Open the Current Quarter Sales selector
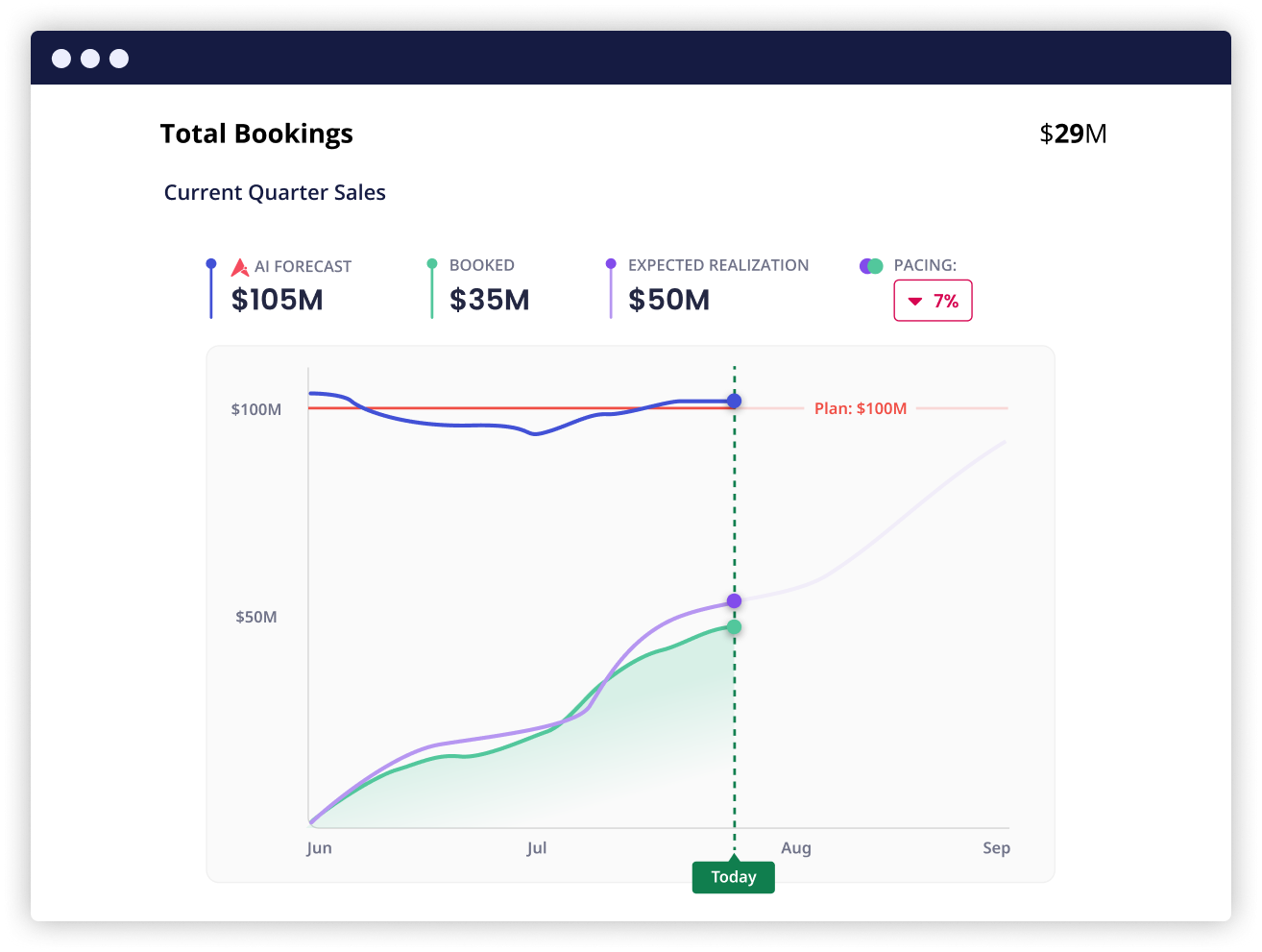The height and width of the screenshot is (952, 1262). [x=275, y=192]
